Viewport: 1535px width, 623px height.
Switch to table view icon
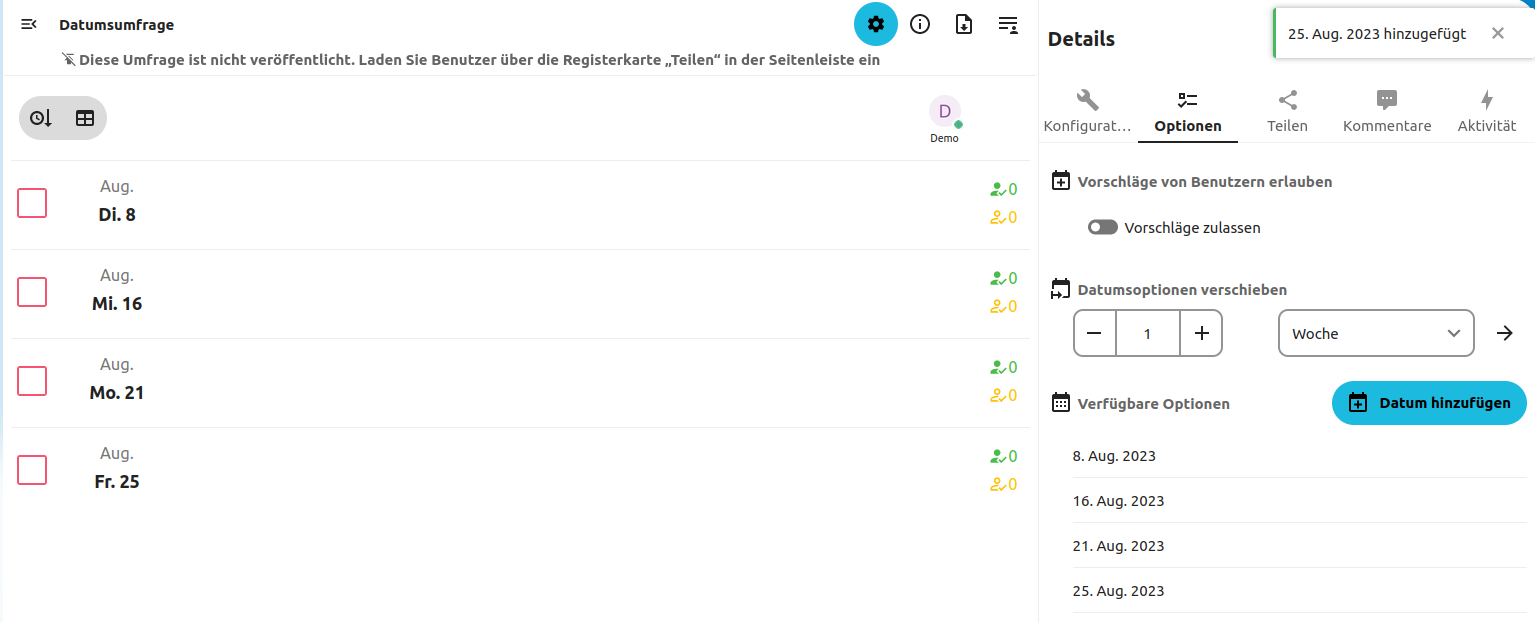(85, 118)
